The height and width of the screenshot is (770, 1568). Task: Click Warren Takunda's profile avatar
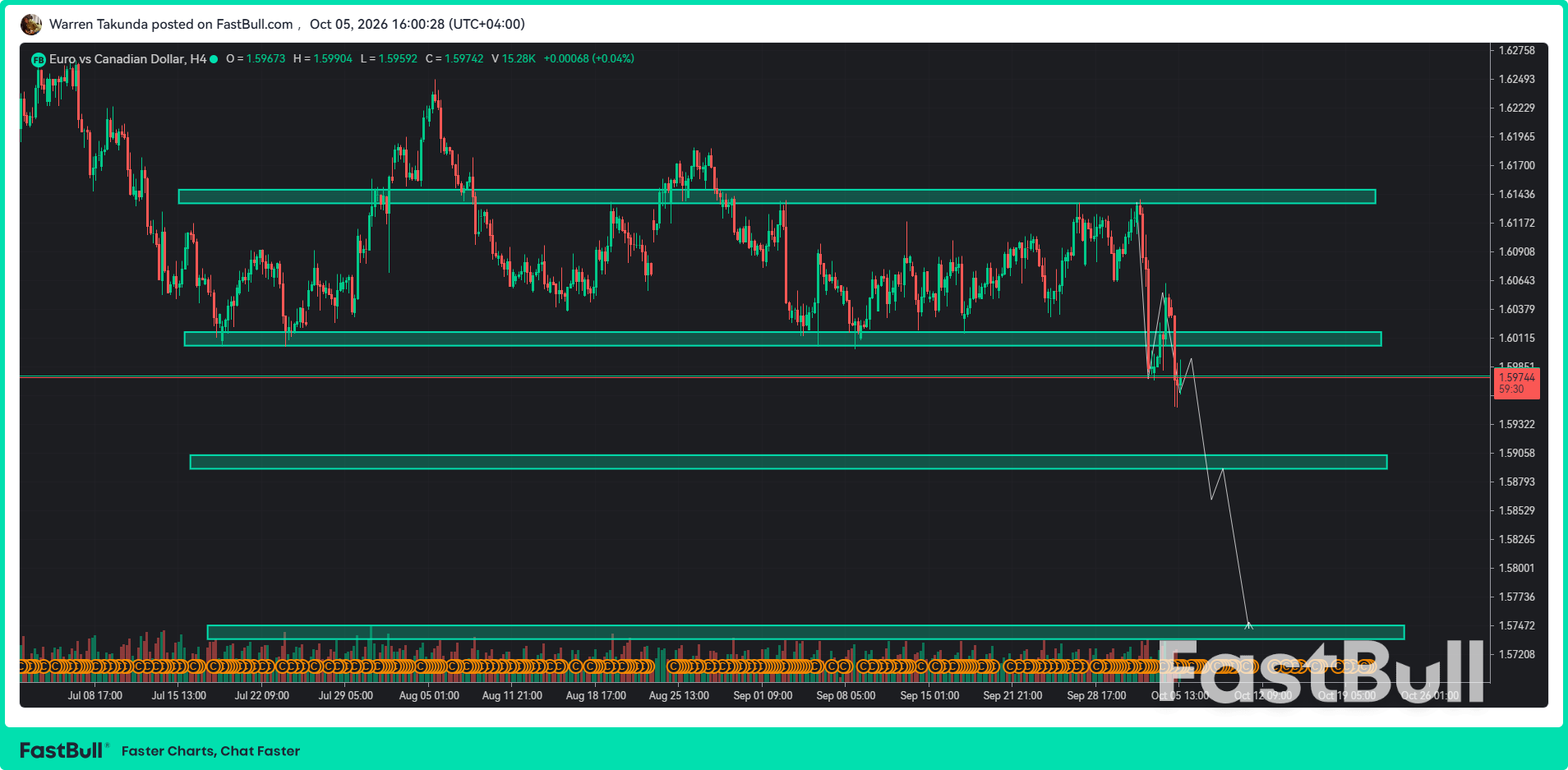(x=31, y=25)
